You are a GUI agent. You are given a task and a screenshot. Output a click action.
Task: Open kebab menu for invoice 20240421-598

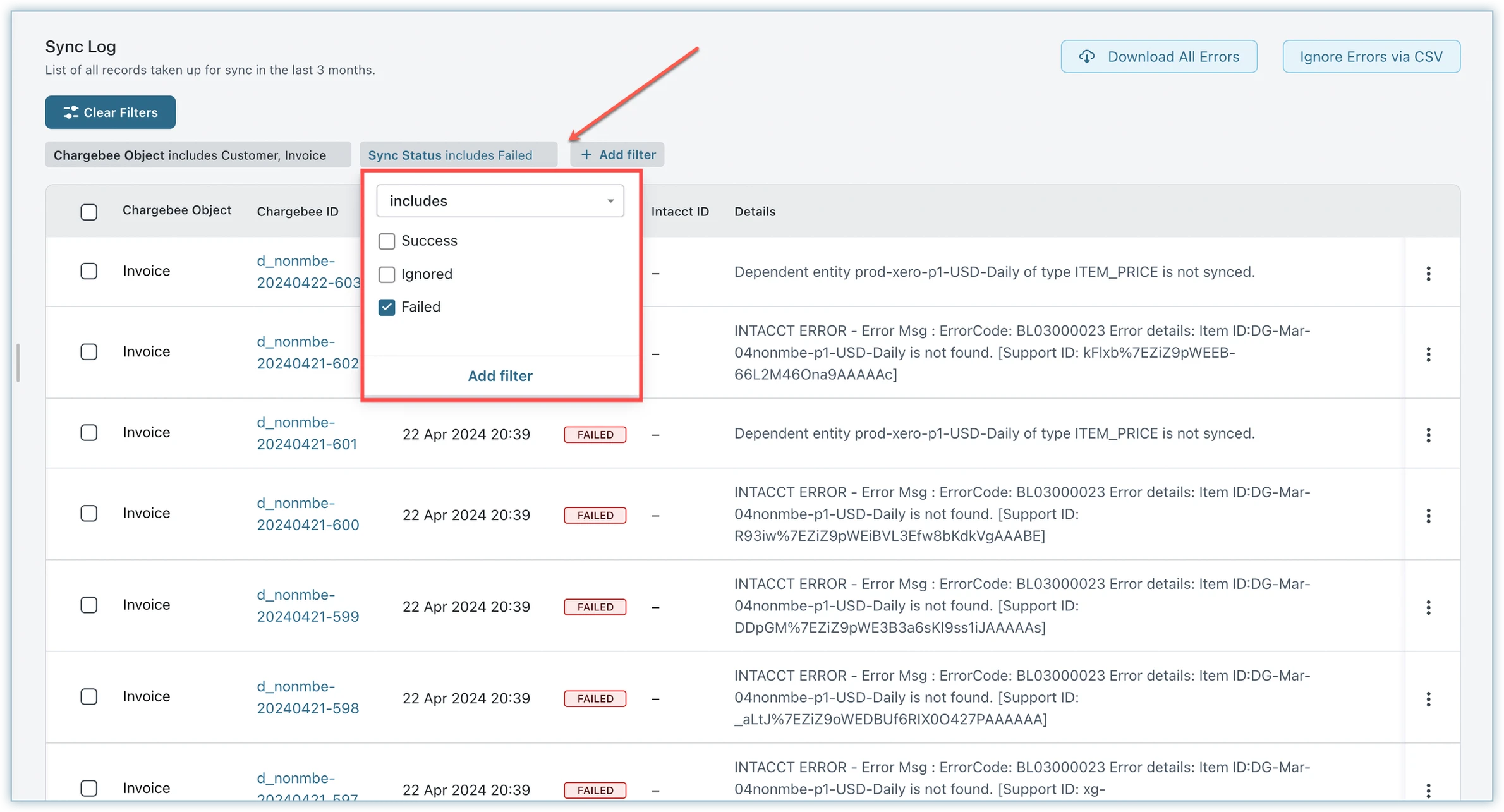(1428, 700)
